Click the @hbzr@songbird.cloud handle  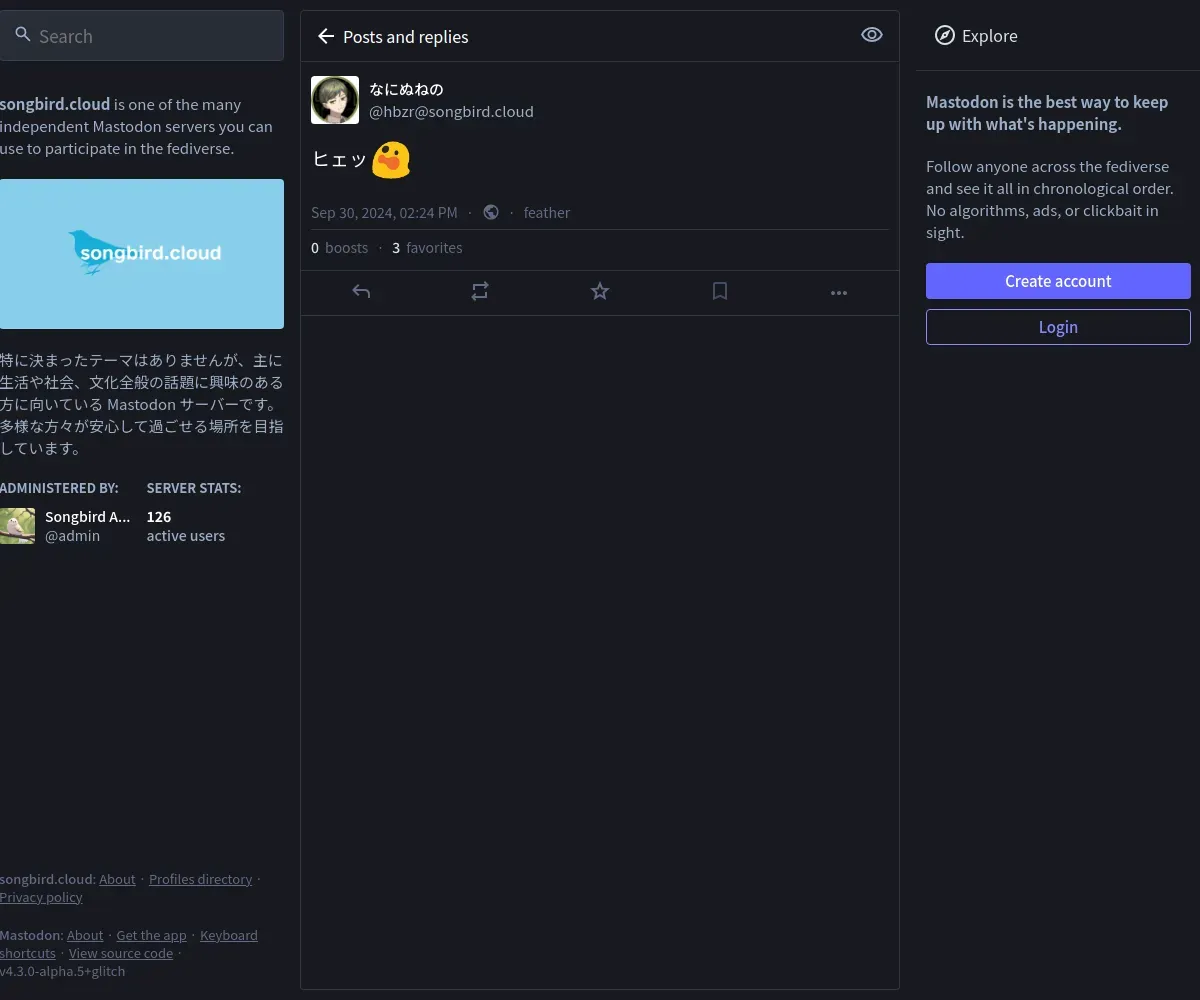452,111
